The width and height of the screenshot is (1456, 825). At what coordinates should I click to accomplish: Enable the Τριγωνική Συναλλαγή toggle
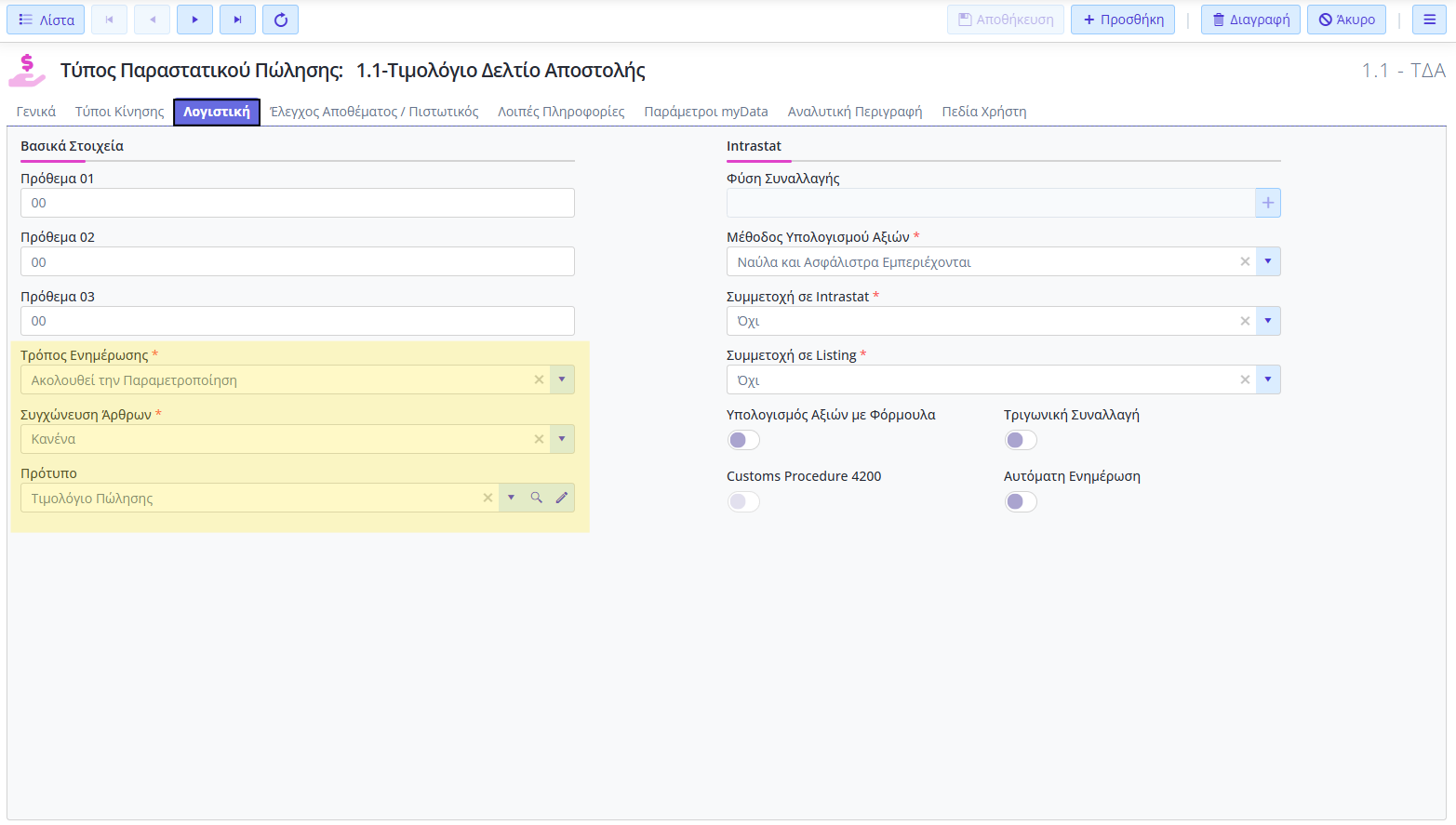click(1021, 440)
